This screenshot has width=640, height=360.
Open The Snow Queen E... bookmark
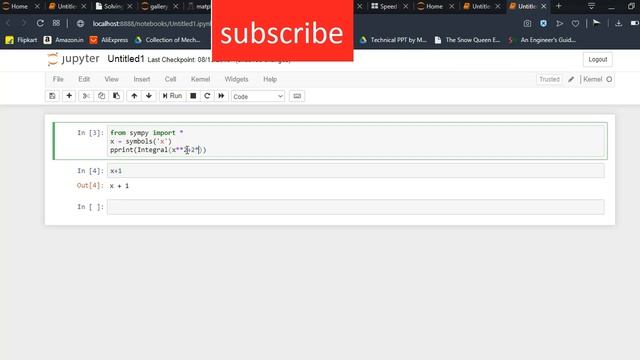pyautogui.click(x=467, y=40)
